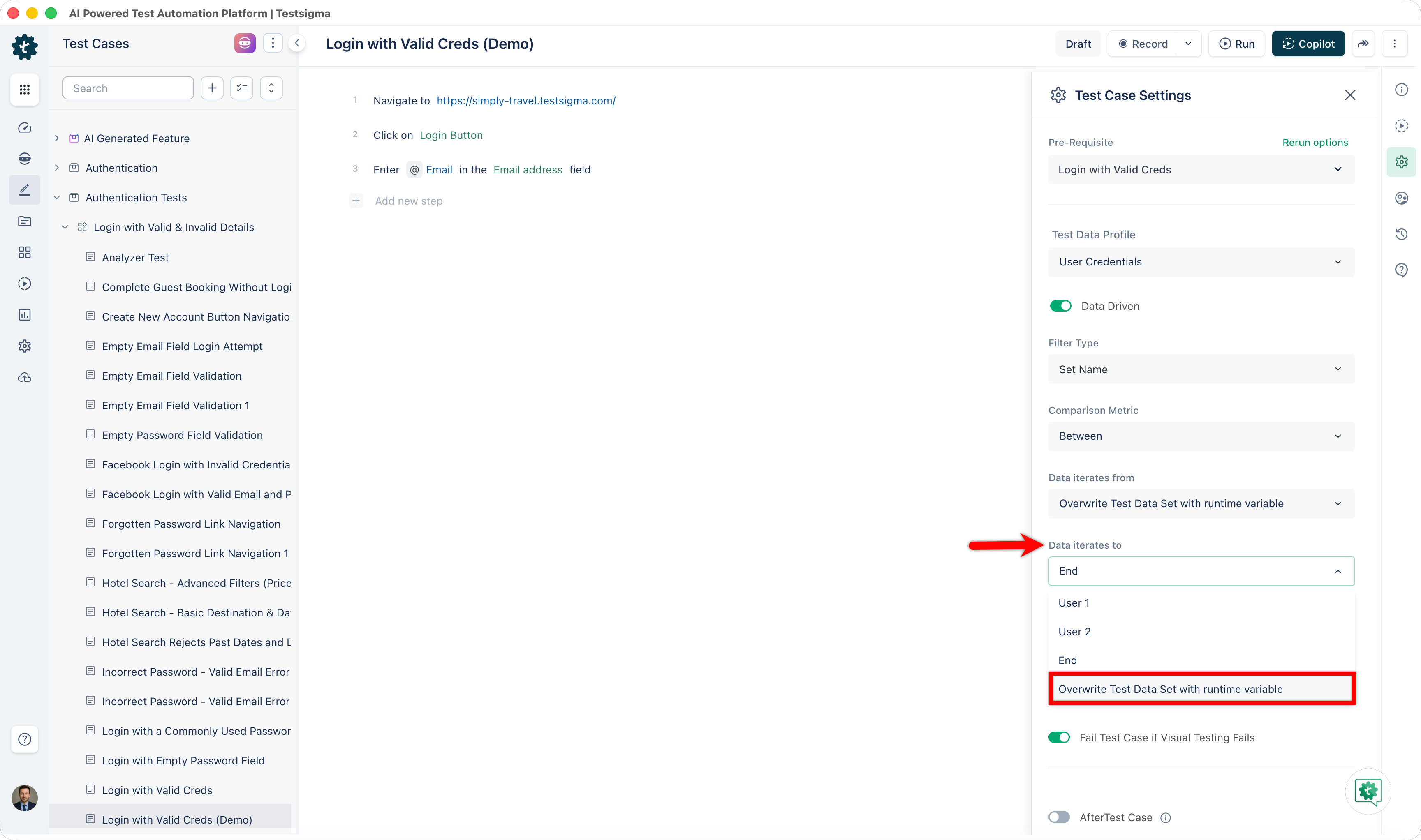The width and height of the screenshot is (1421, 840).
Task: Open the Filter Type dropdown
Action: (1201, 369)
